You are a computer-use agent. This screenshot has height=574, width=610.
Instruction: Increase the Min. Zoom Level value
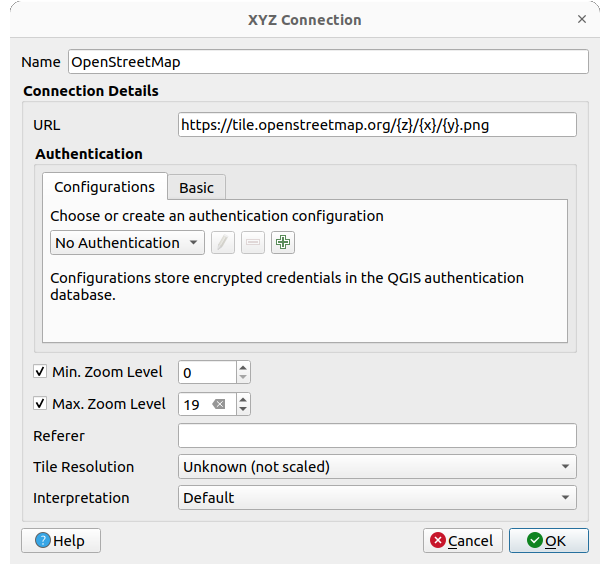[x=243, y=367]
